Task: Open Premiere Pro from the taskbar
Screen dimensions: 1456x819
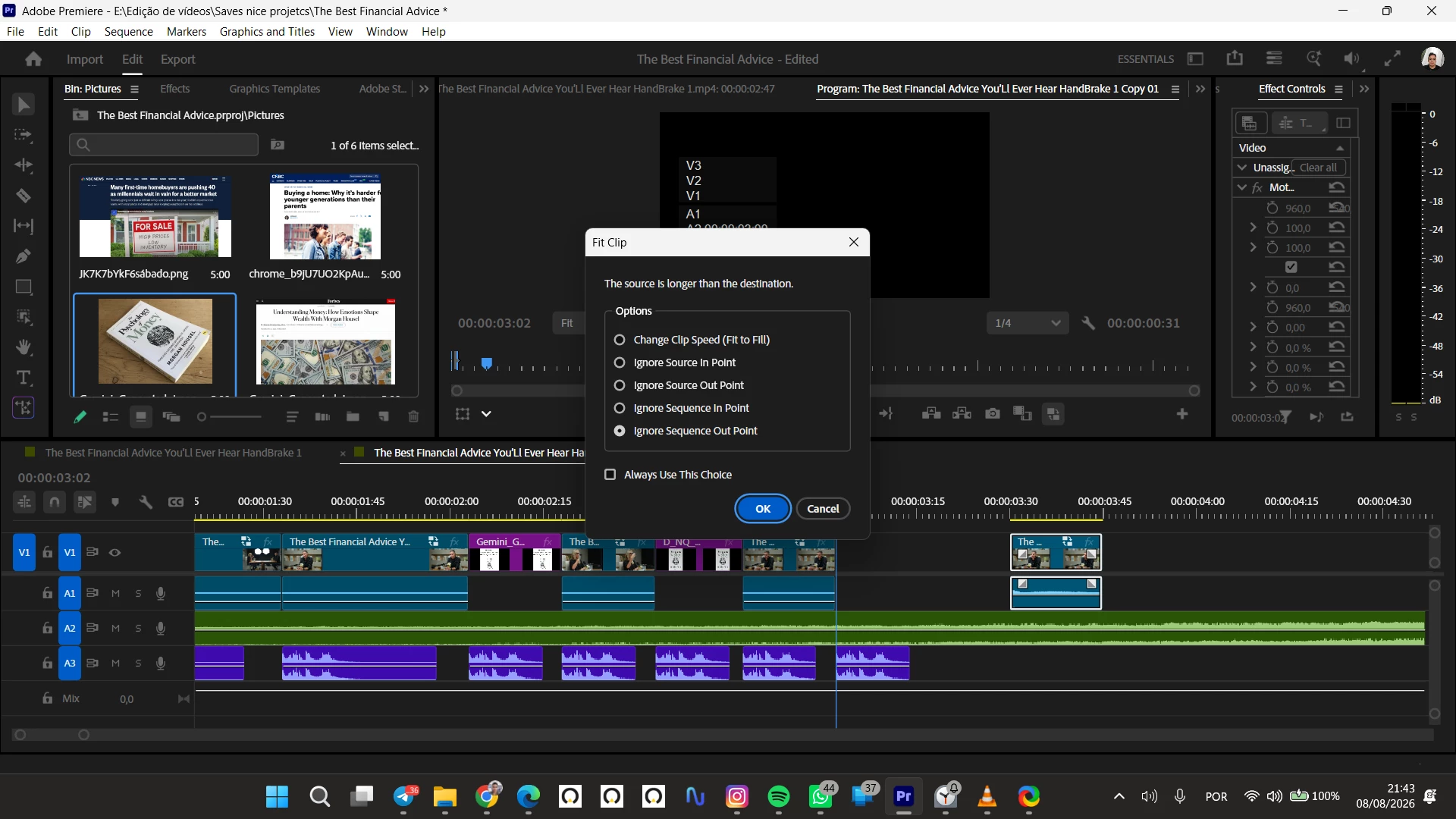Action: click(903, 796)
